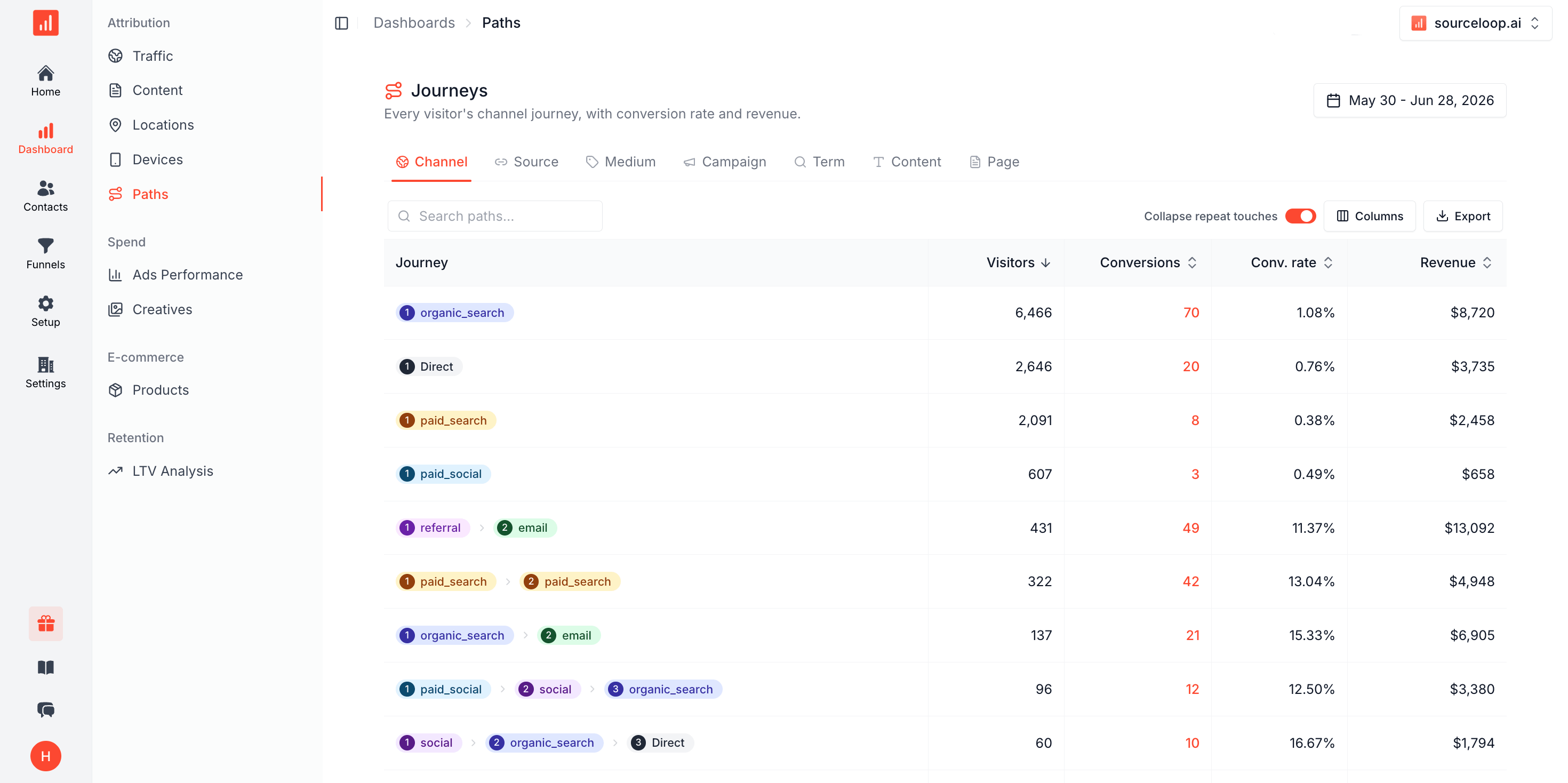The image size is (1568, 783).
Task: Open the documentation book icon
Action: click(46, 667)
